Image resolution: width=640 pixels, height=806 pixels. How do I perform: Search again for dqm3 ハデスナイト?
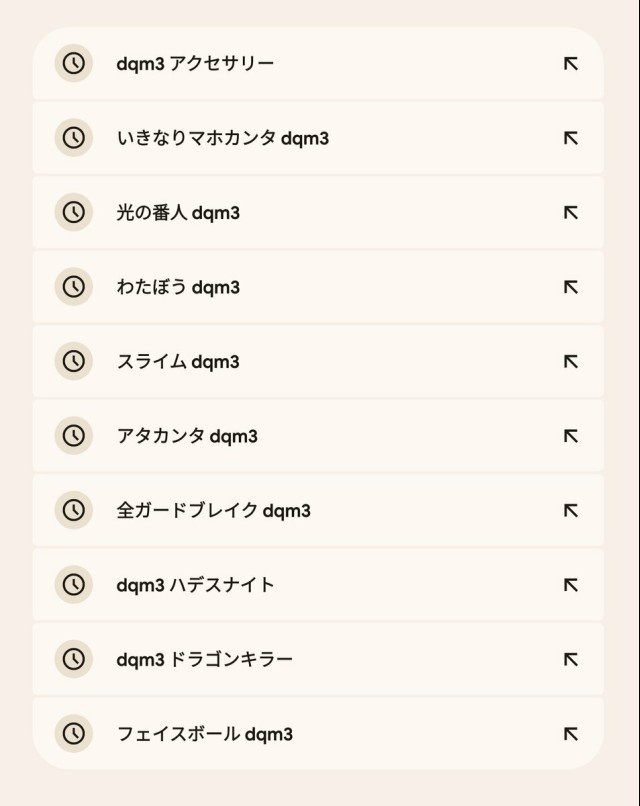coord(318,584)
